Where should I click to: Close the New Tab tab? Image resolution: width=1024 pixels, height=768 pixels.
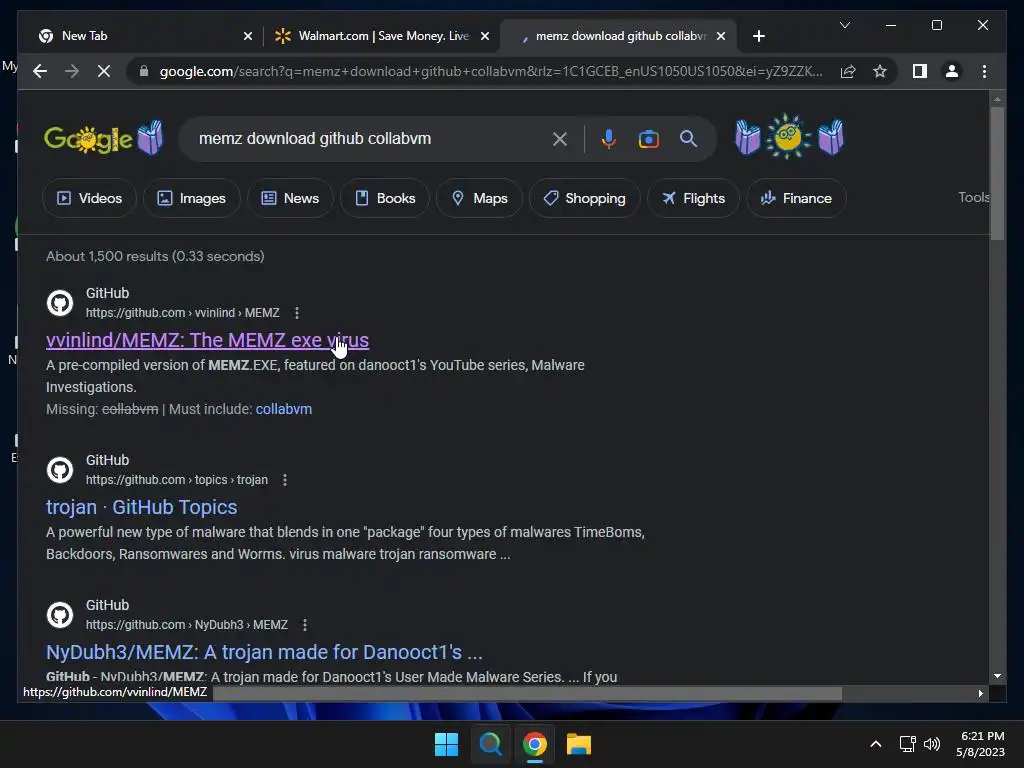point(248,37)
